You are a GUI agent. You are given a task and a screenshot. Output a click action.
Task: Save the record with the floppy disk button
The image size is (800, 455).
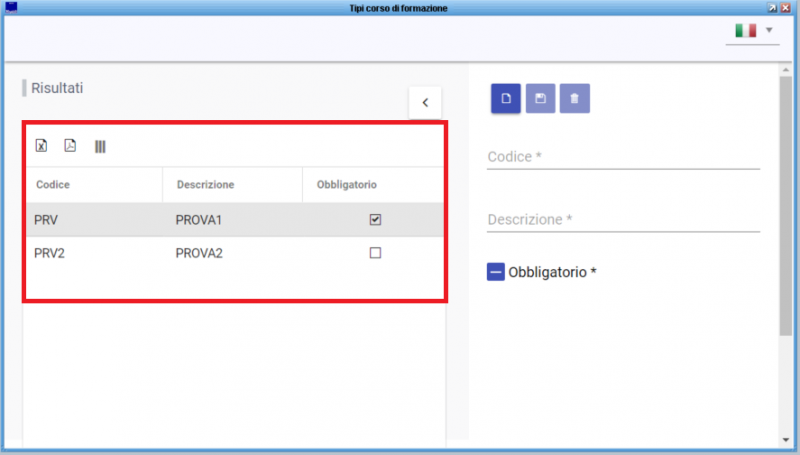540,98
